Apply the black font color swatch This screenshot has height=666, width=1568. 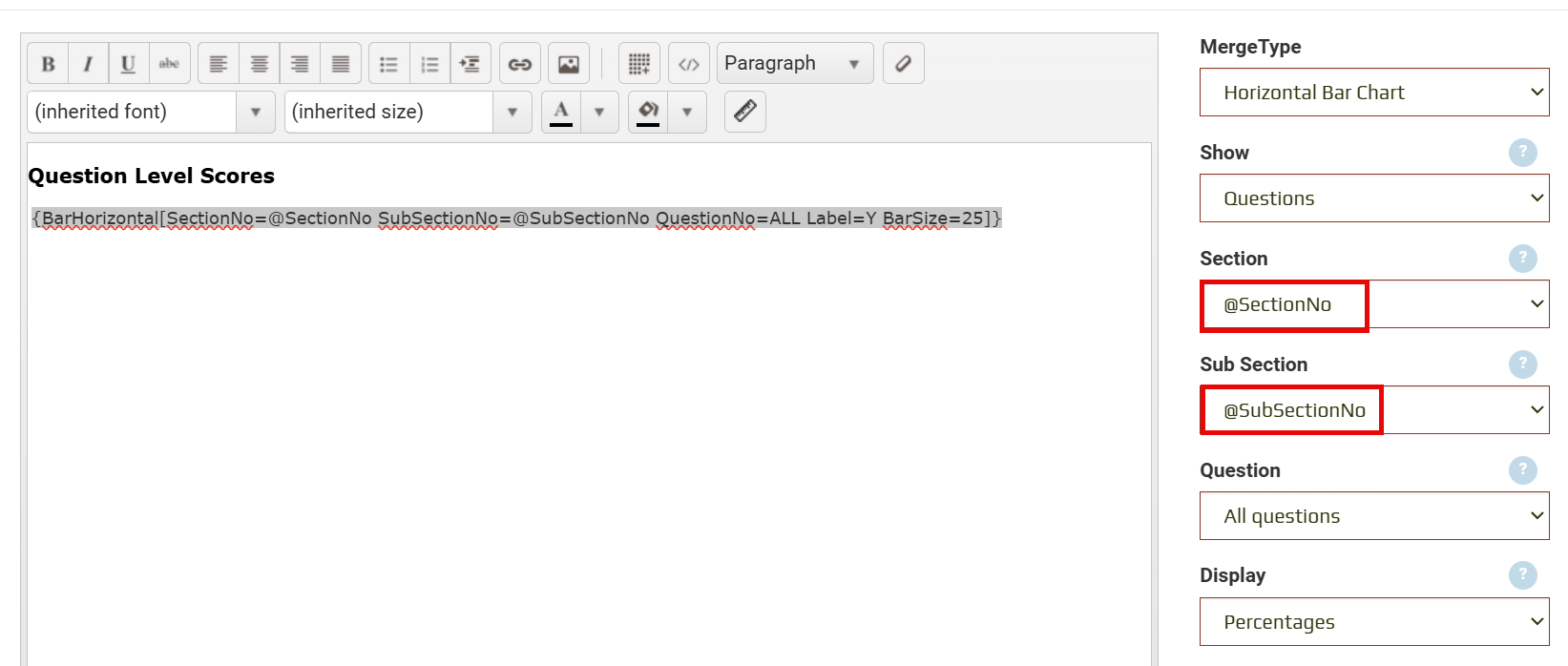point(561,112)
